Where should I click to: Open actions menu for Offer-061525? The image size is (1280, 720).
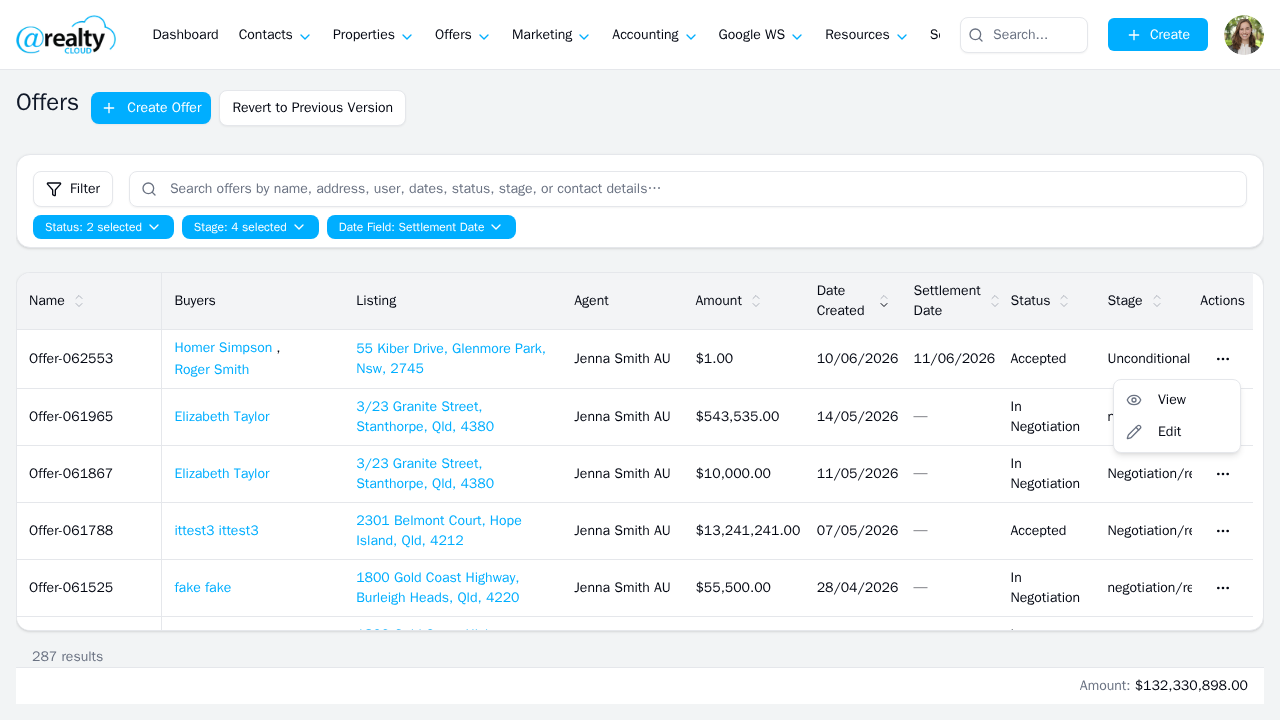(x=1222, y=588)
